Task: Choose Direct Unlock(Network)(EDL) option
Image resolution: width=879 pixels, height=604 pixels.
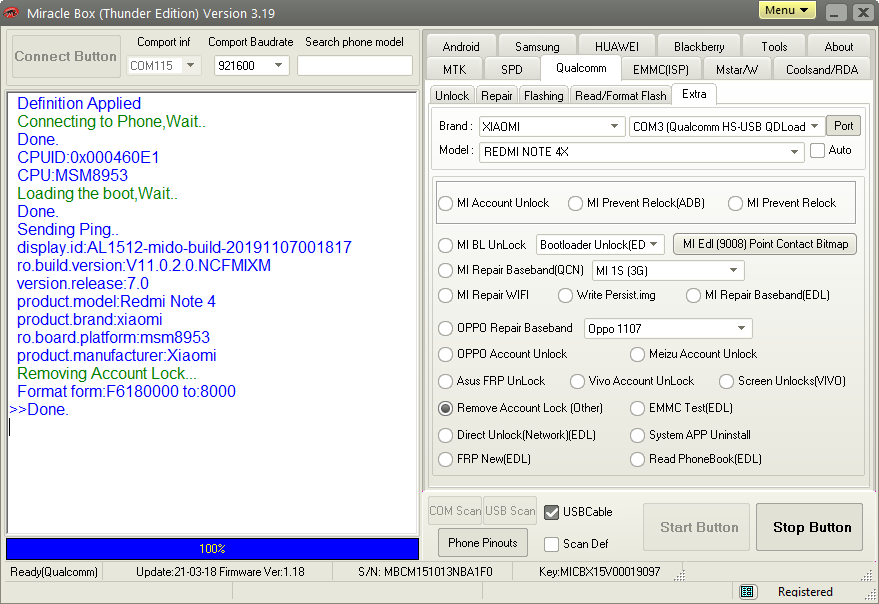Action: coord(446,435)
